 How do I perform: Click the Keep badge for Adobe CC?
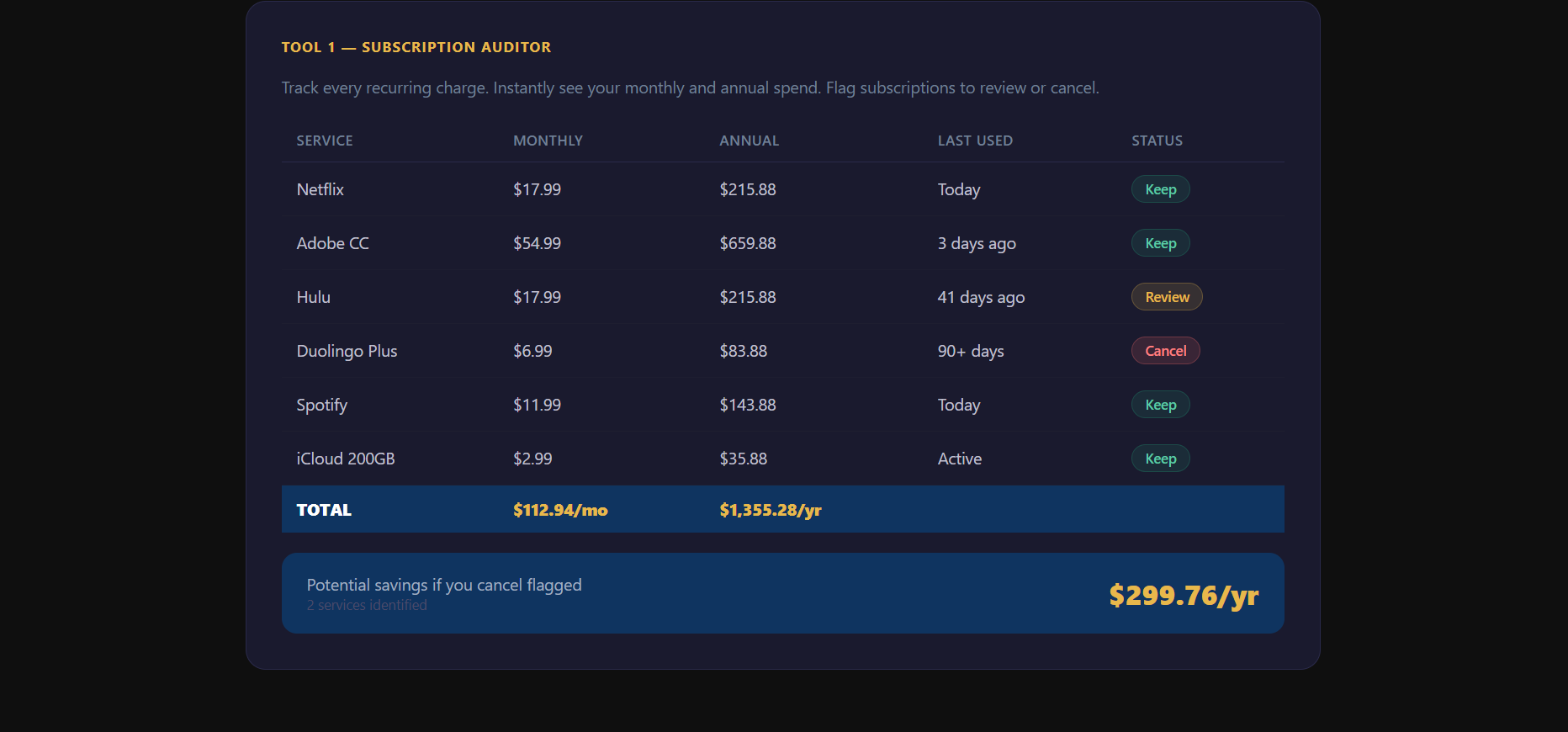[x=1160, y=243]
